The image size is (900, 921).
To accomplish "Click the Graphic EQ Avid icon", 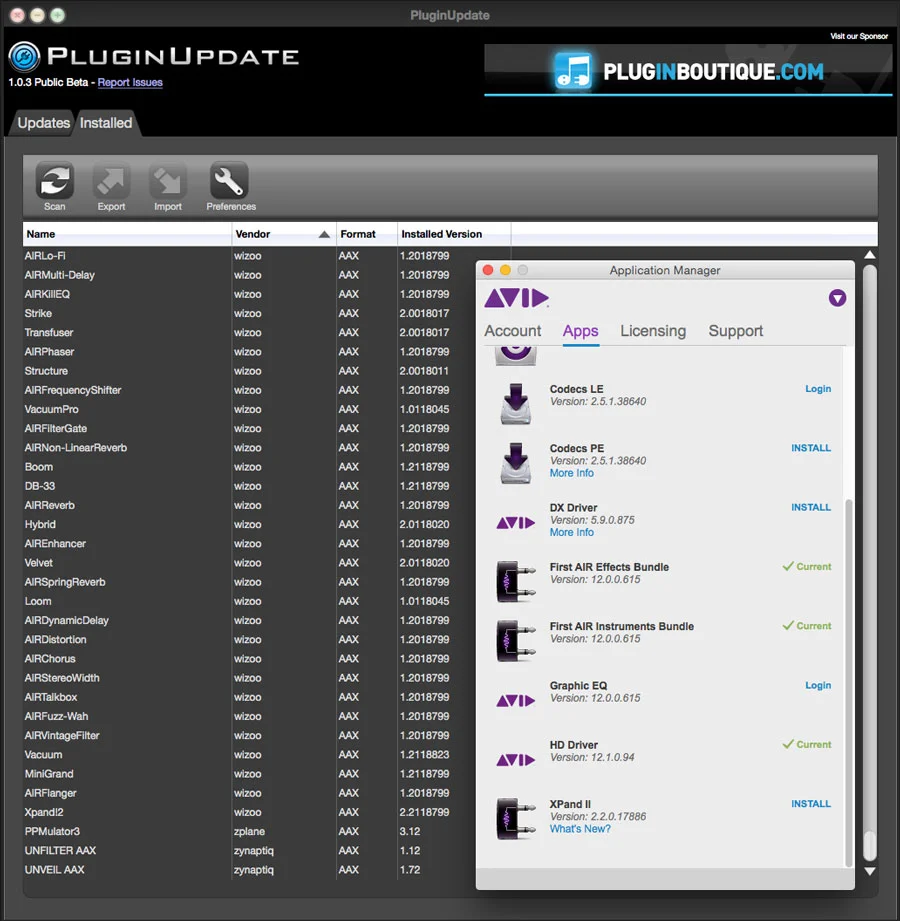I will tap(516, 700).
